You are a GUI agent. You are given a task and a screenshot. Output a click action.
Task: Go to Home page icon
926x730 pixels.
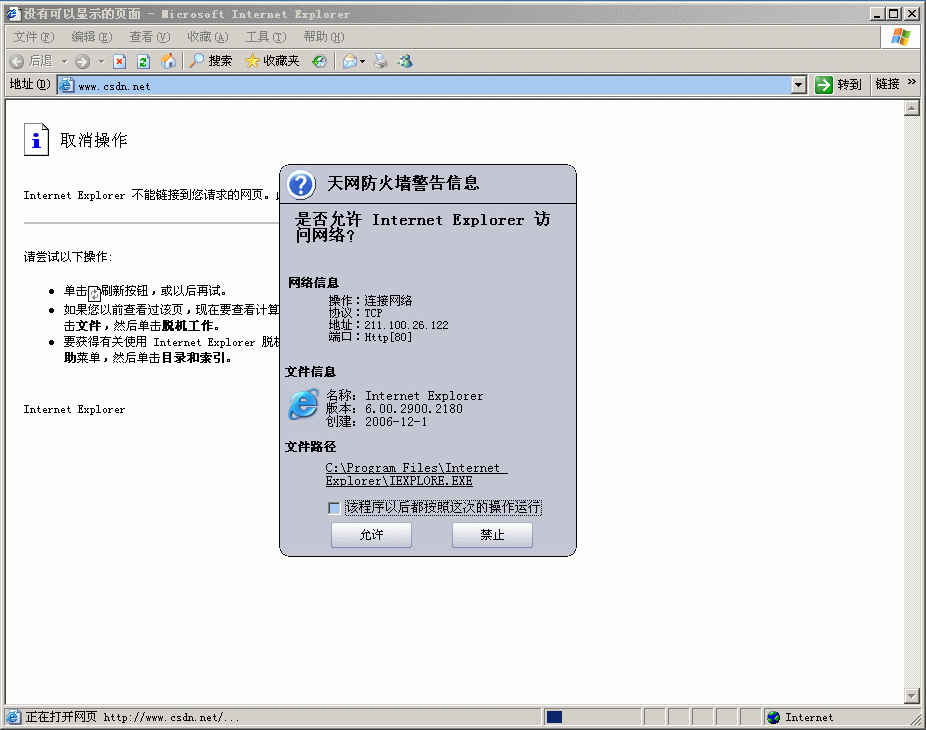pyautogui.click(x=168, y=61)
